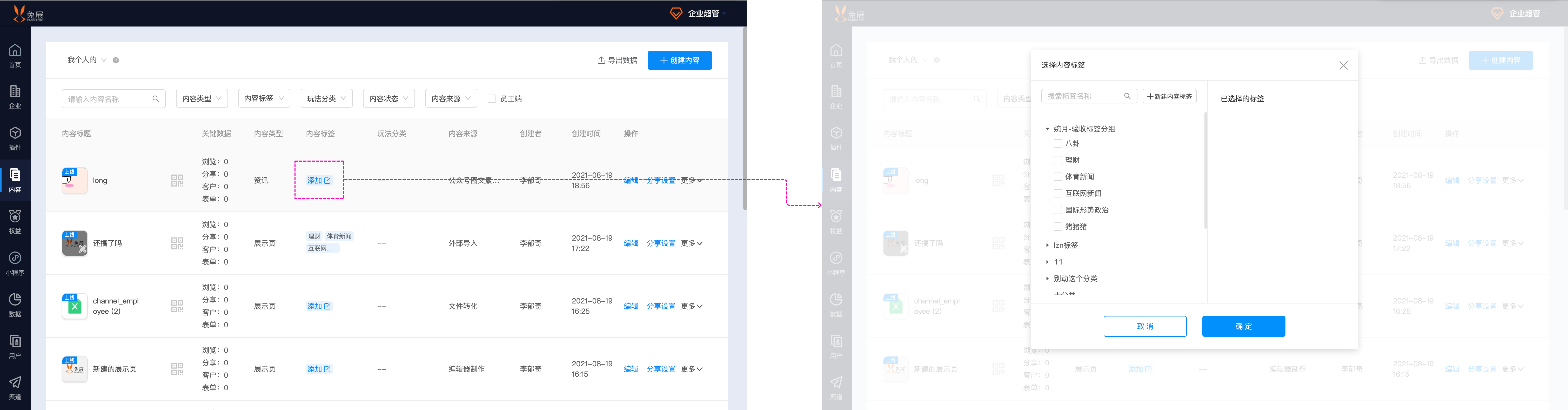Image resolution: width=1568 pixels, height=410 pixels.
Task: Click 添加 tag link in channel_employee row
Action: [319, 306]
